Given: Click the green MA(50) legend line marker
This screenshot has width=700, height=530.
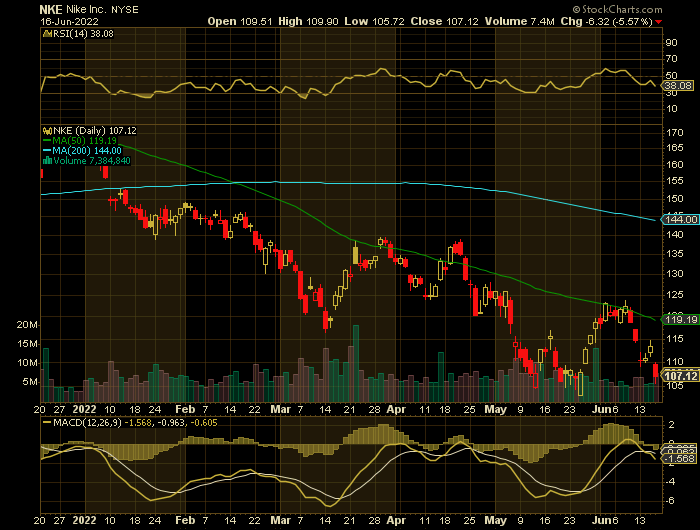Looking at the screenshot, I should (44, 140).
